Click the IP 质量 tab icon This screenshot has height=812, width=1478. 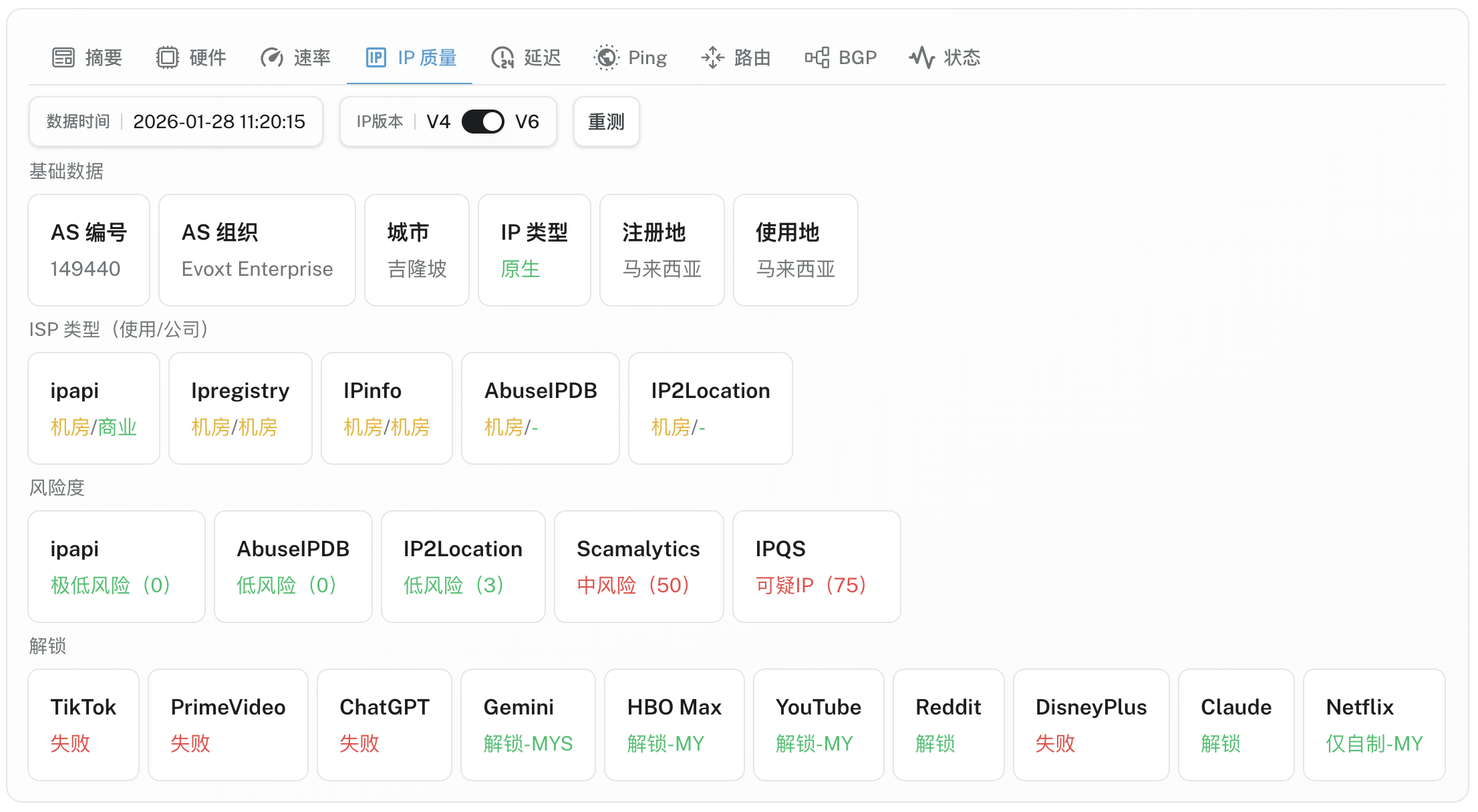[376, 57]
